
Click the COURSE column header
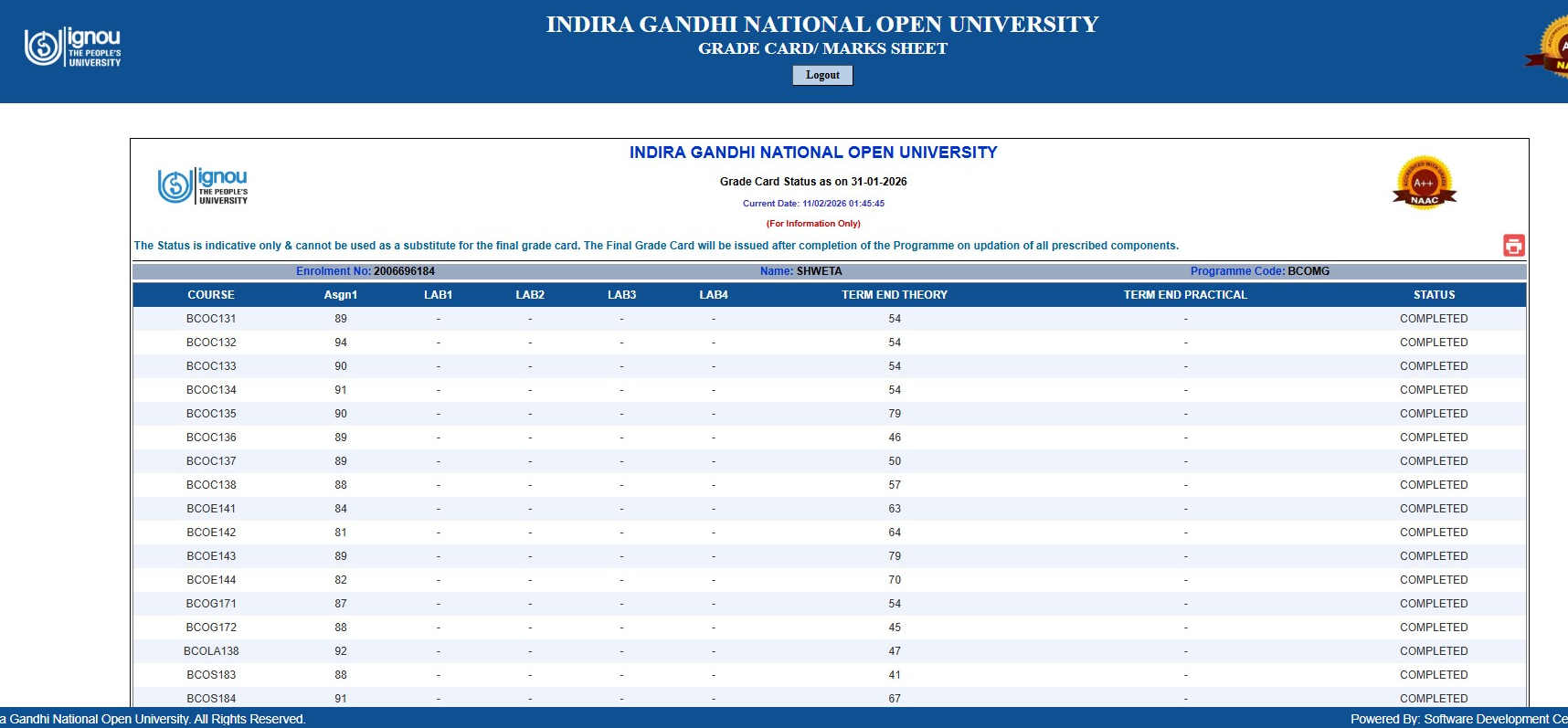(211, 295)
